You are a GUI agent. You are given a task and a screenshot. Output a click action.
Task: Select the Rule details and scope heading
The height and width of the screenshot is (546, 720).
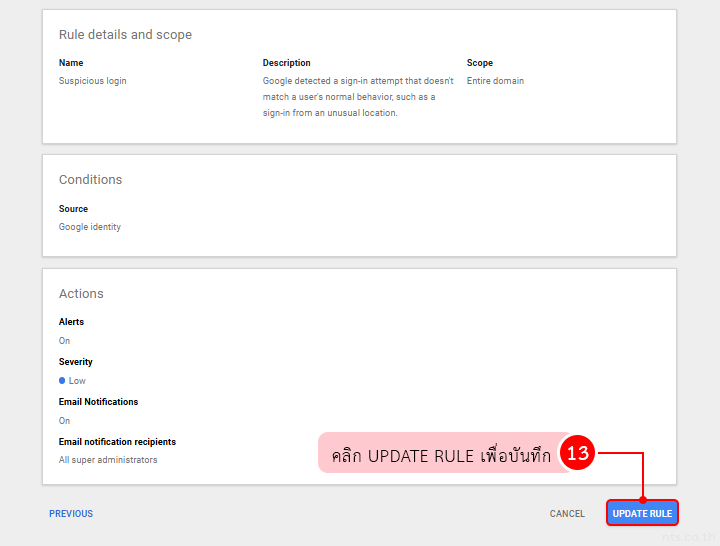[x=125, y=35]
